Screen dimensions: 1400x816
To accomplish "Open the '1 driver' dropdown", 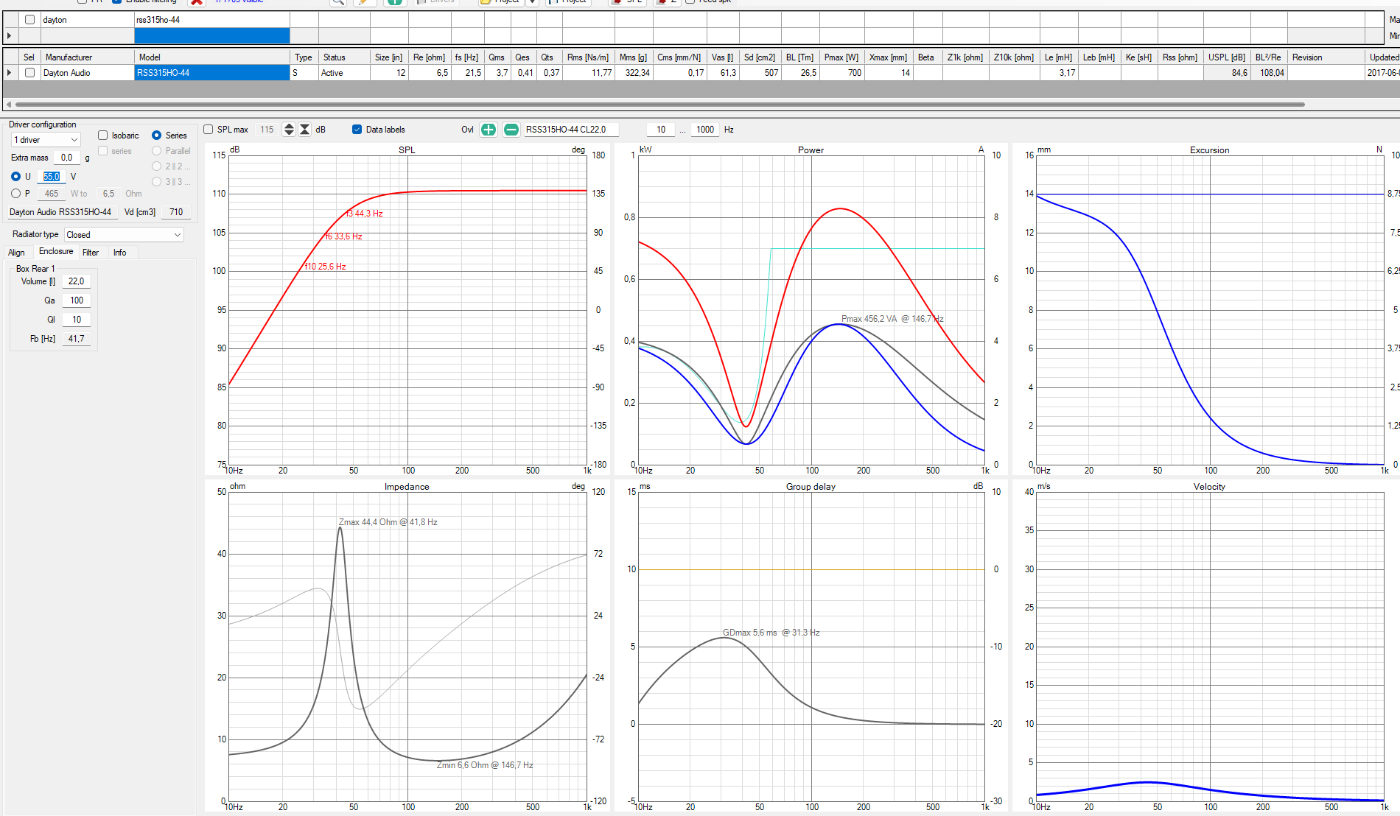I will tap(44, 140).
